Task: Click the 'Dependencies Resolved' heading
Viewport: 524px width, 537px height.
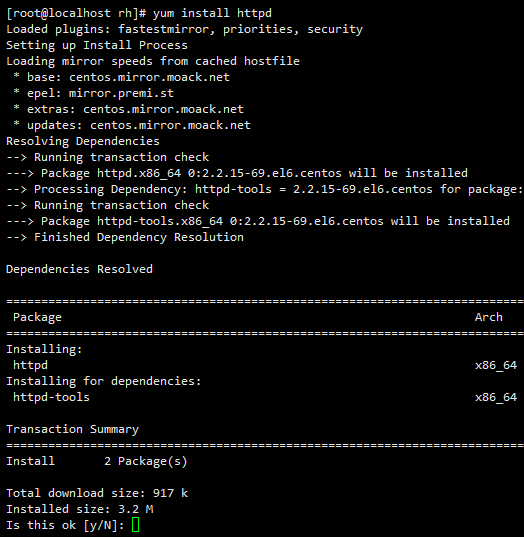Action: 79,269
